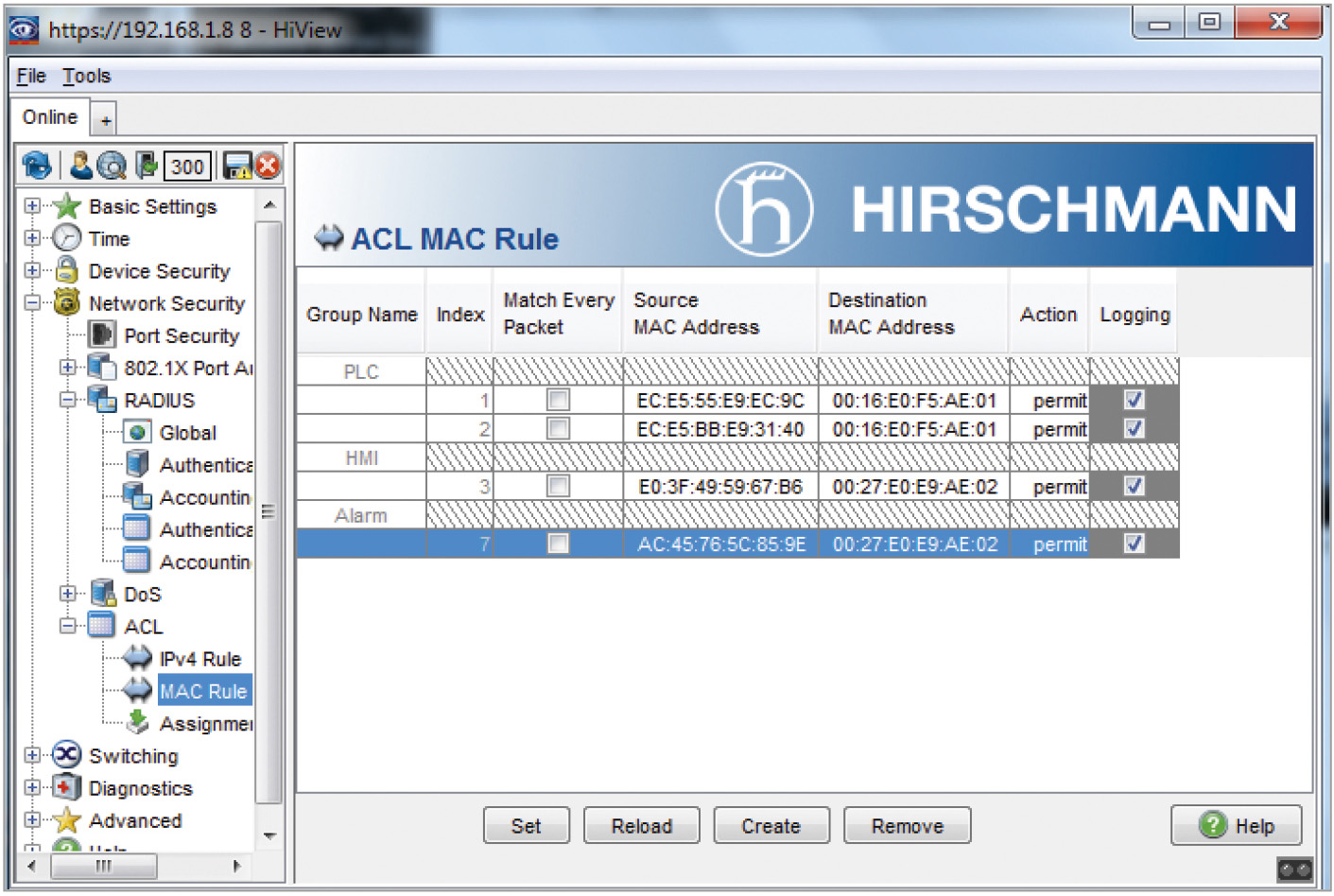Image resolution: width=1334 pixels, height=896 pixels.
Task: Click the user login toolbar icon
Action: click(81, 165)
